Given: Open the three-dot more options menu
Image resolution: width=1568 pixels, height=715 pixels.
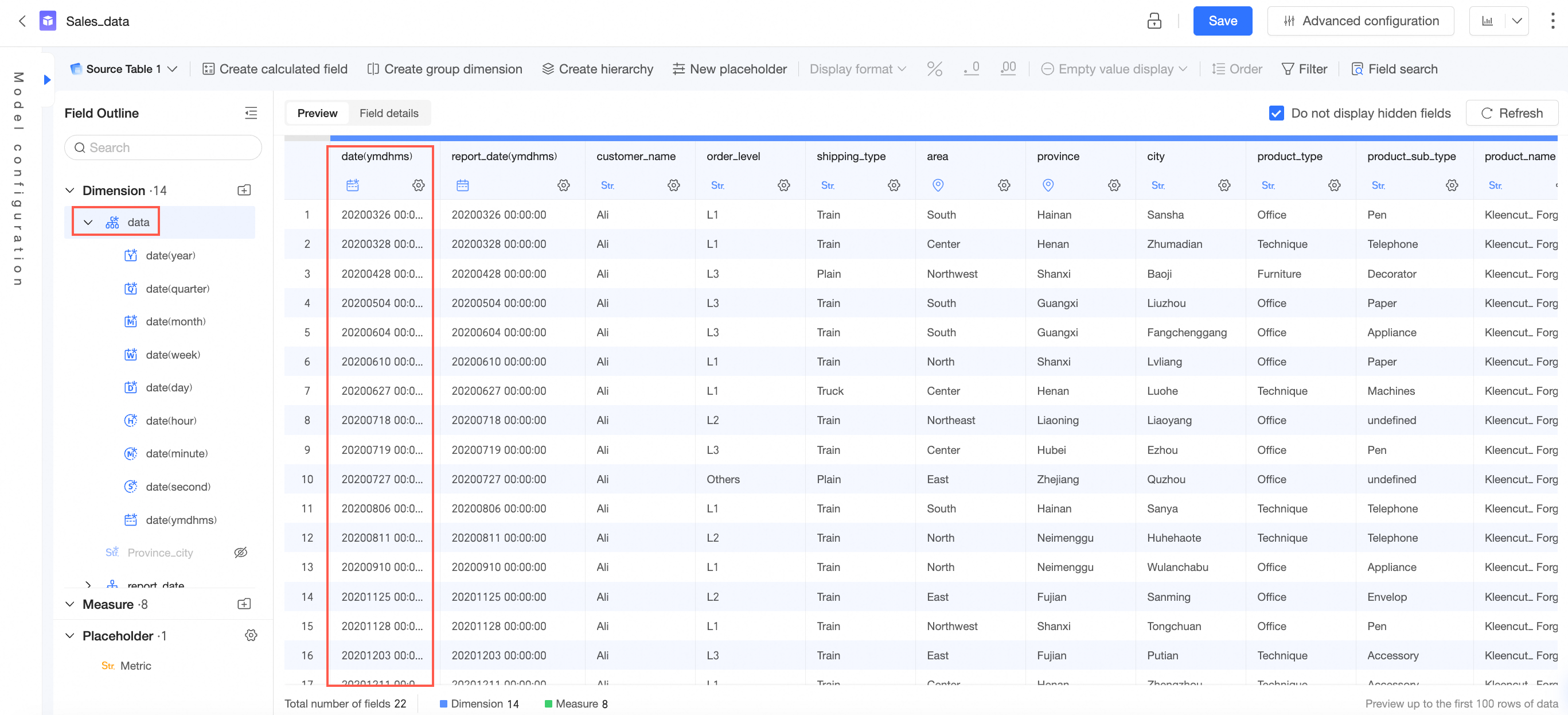Looking at the screenshot, I should (1551, 21).
